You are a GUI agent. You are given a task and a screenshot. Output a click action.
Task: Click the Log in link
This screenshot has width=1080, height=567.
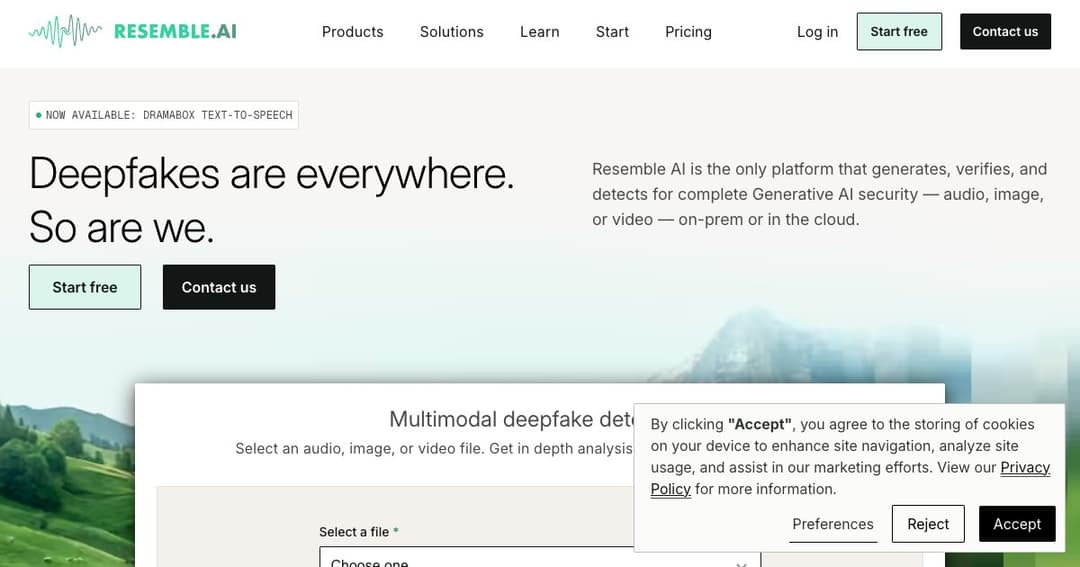[x=818, y=32]
